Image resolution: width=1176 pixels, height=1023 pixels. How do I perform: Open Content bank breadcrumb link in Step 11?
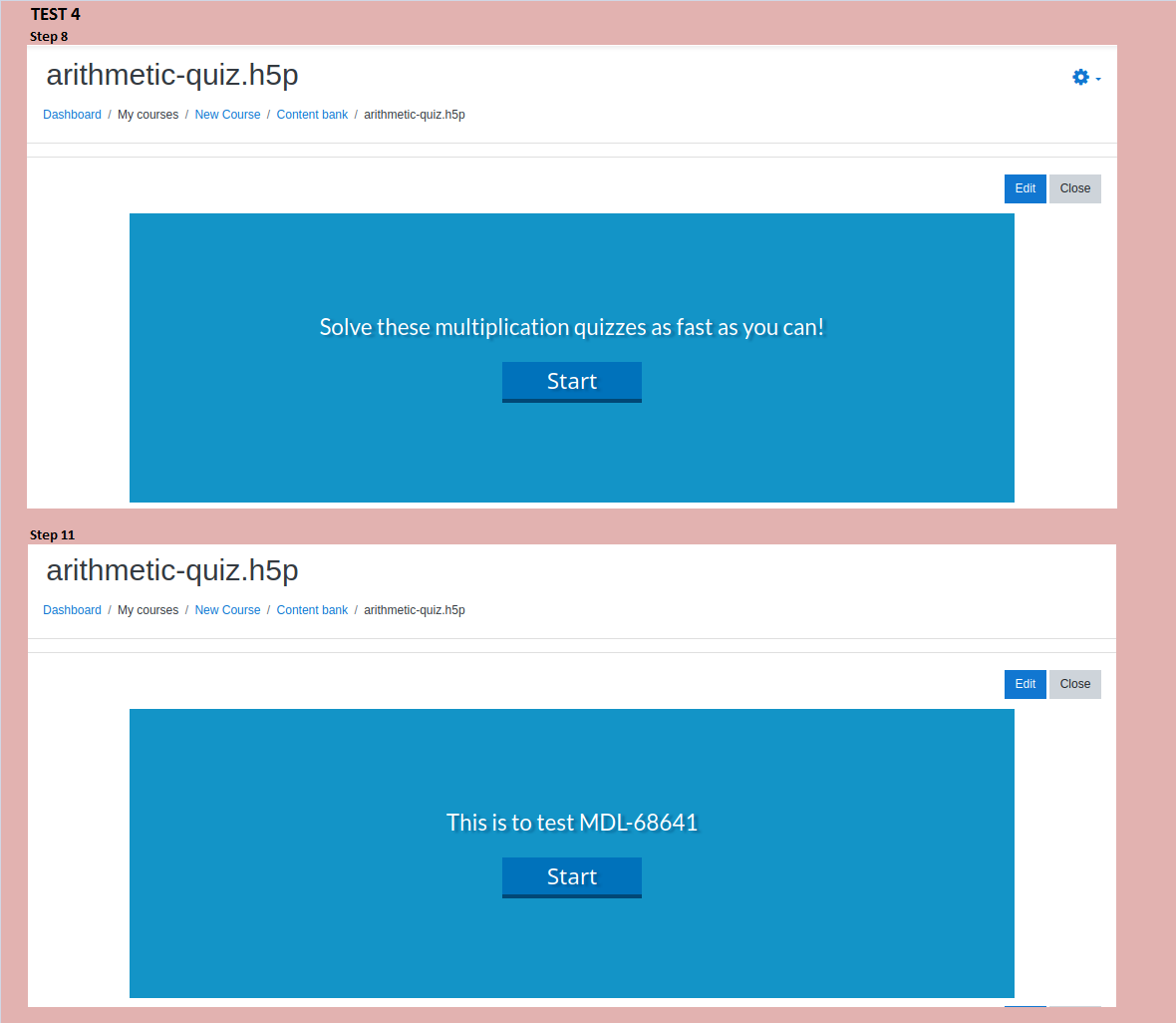coord(312,610)
